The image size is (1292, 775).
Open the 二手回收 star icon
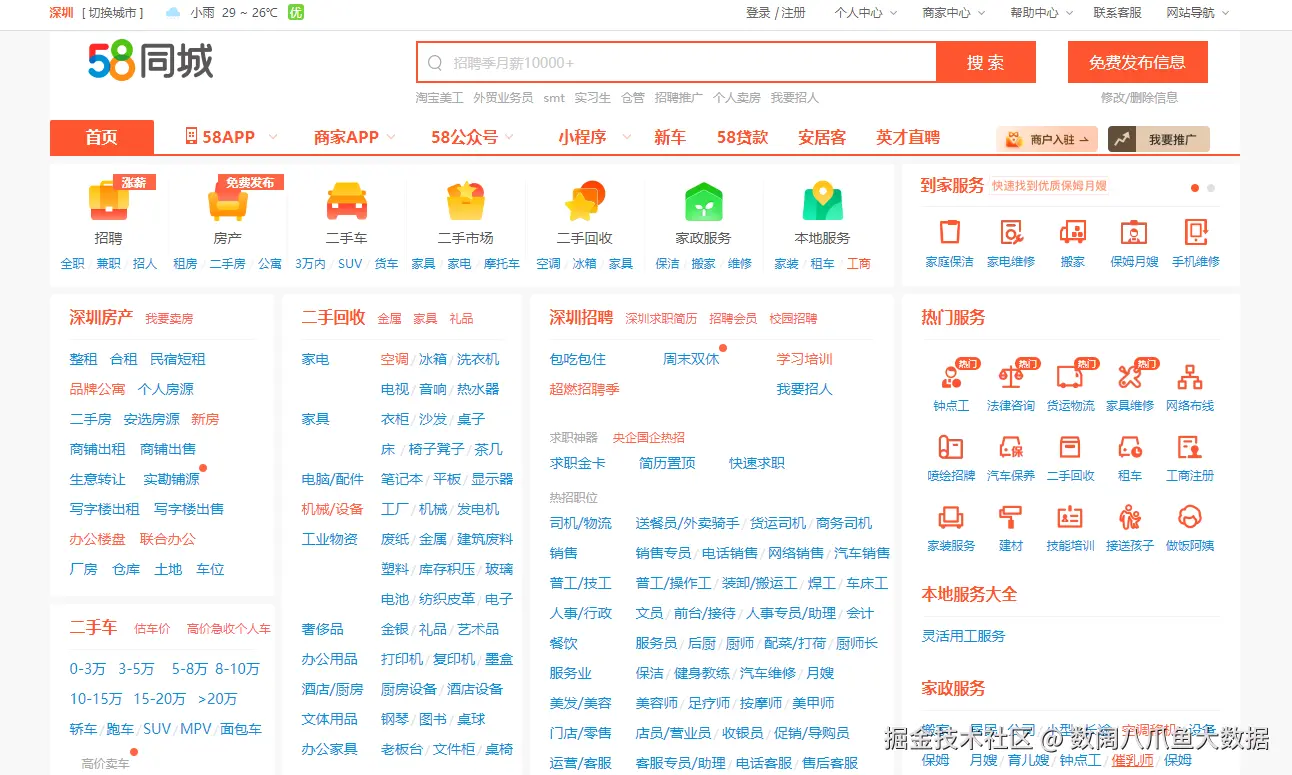pyautogui.click(x=584, y=201)
